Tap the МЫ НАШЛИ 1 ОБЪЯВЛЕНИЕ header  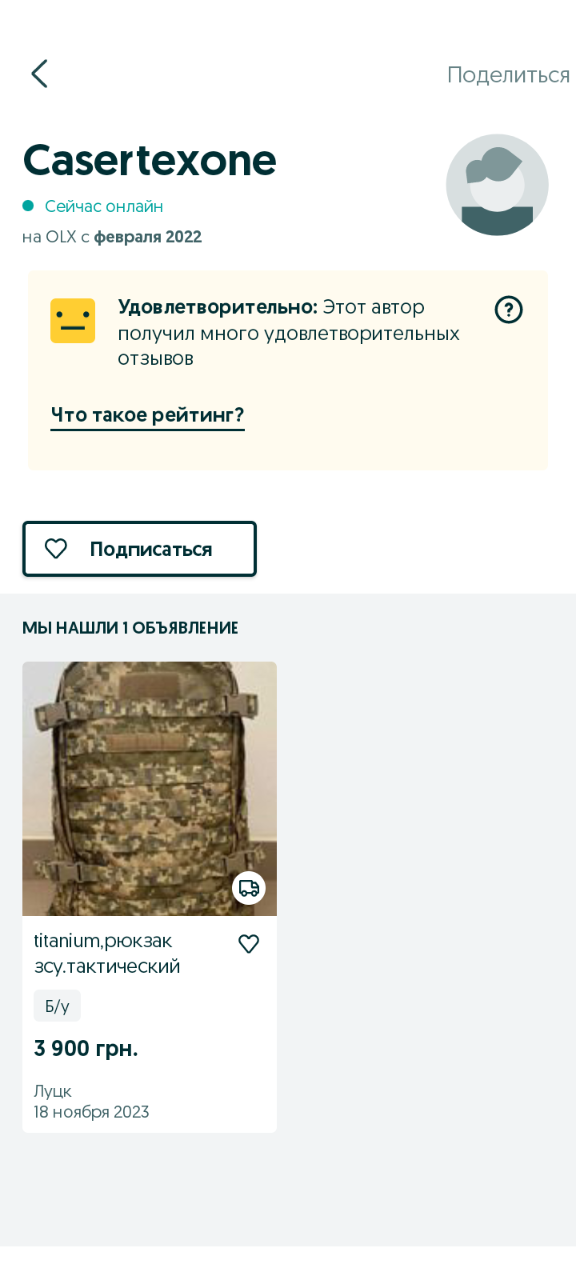click(x=130, y=628)
